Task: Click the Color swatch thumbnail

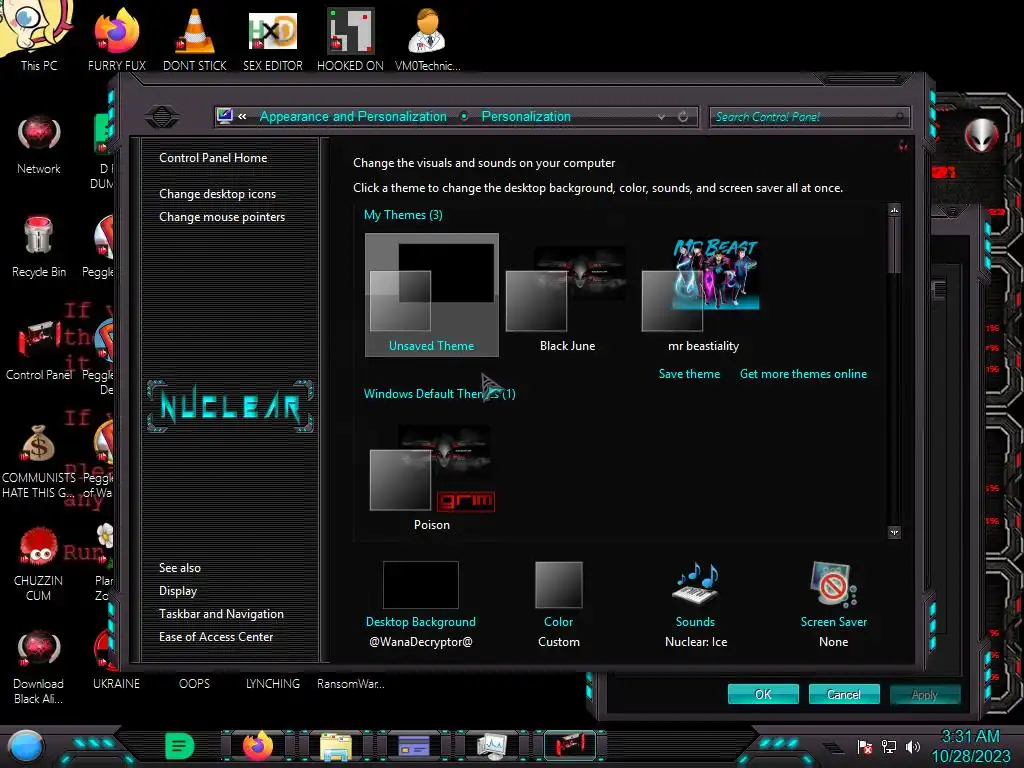Action: point(558,584)
